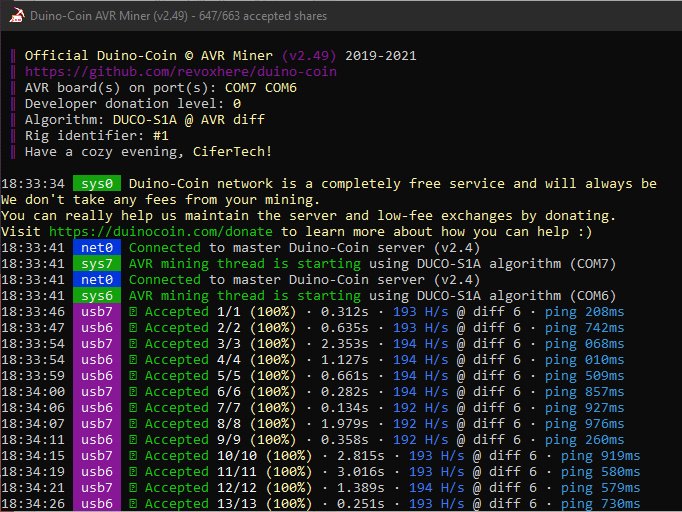682x512 pixels.
Task: Click "Rig identifier: #1" line
Action: 97,136
